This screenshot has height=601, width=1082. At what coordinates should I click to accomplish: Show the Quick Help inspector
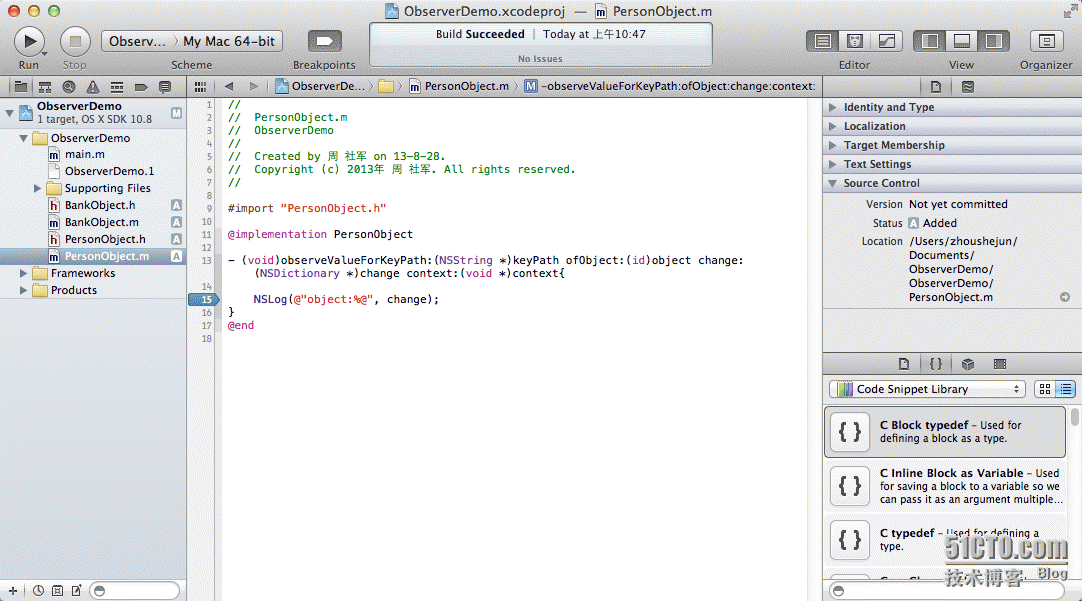967,87
